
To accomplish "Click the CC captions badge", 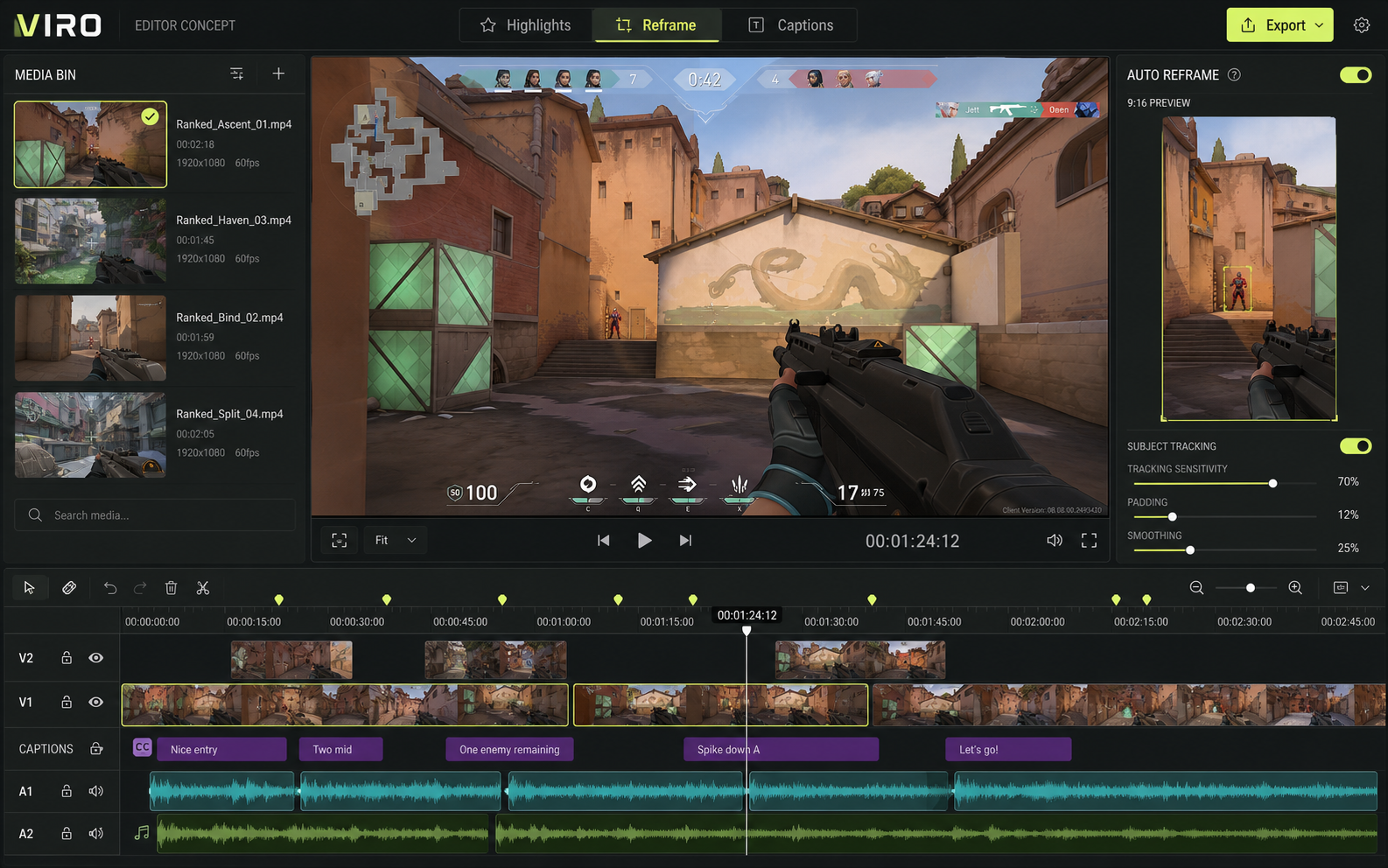I will point(143,747).
